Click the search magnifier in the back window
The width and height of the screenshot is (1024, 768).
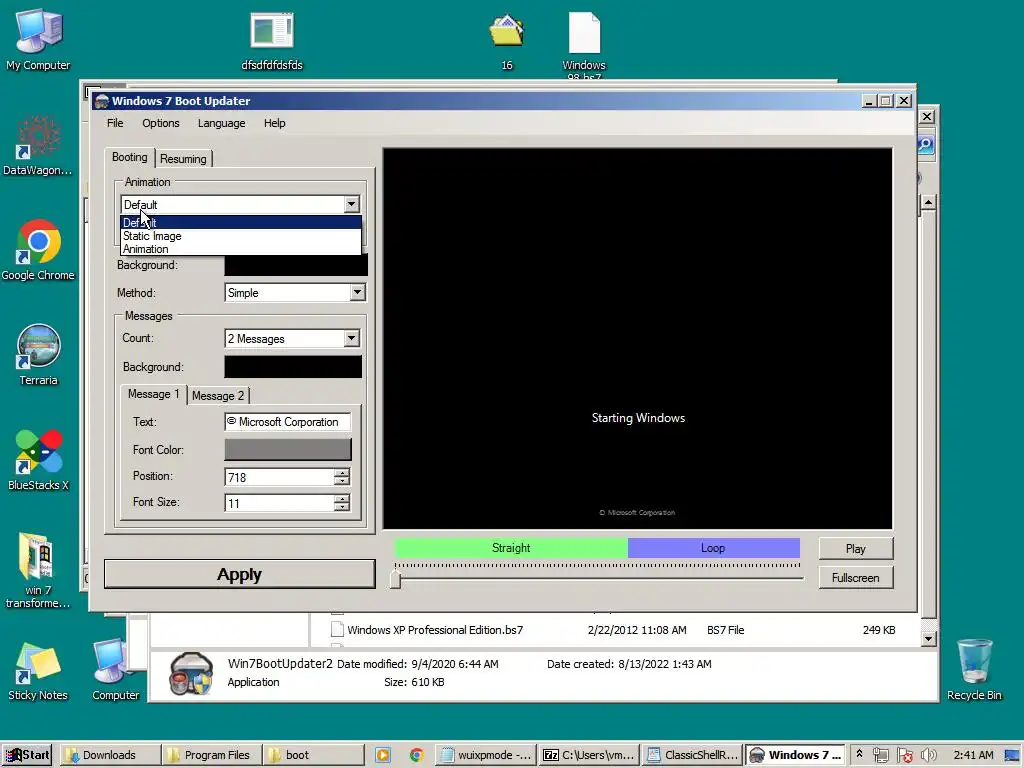pos(926,144)
